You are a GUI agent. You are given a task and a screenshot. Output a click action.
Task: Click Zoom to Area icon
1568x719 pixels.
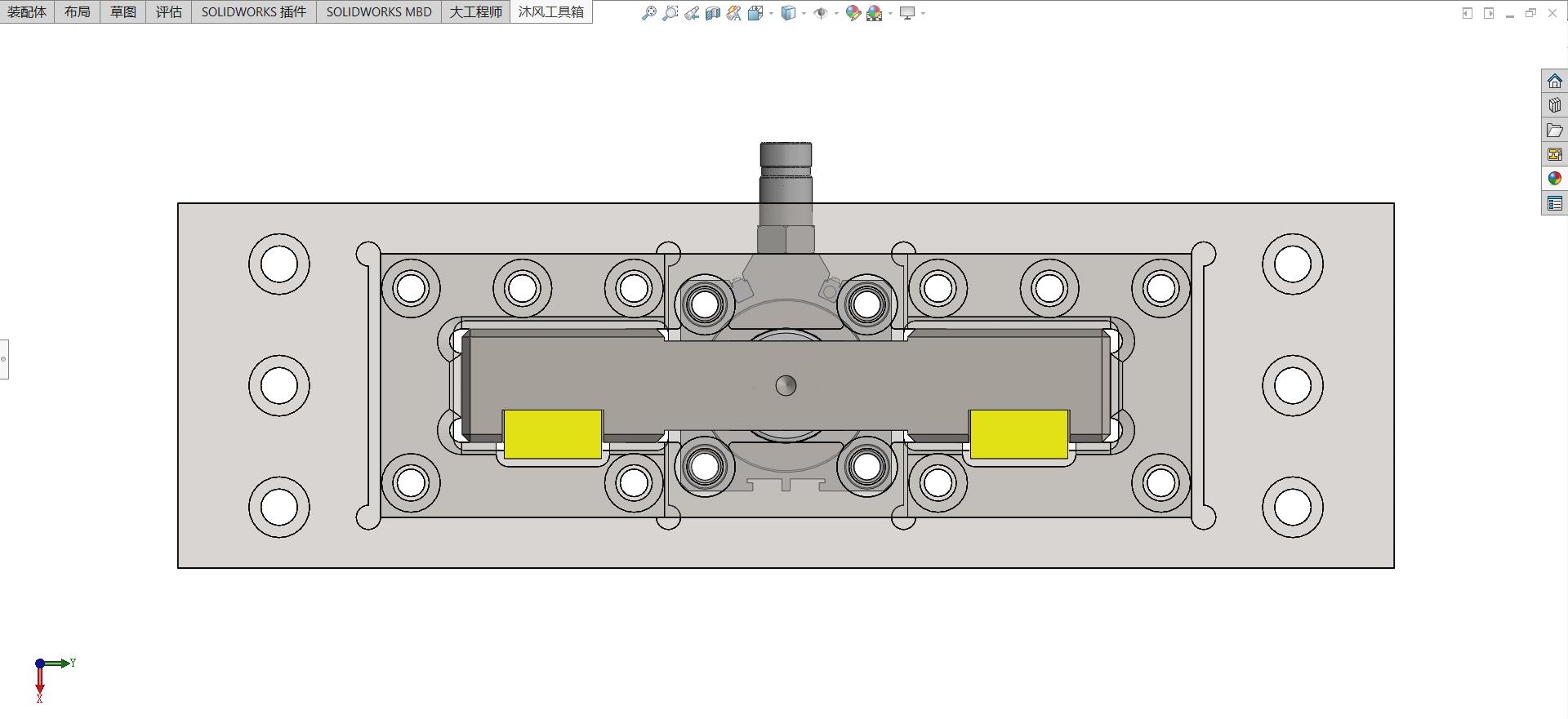click(x=670, y=13)
